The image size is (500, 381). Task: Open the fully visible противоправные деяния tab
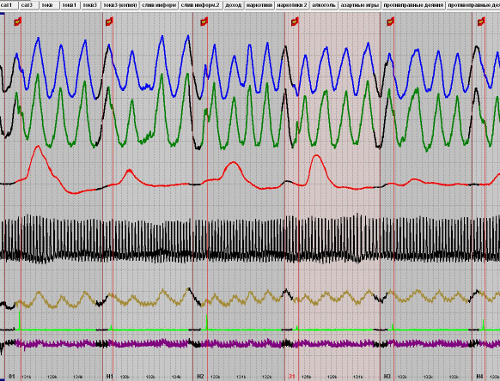click(413, 5)
